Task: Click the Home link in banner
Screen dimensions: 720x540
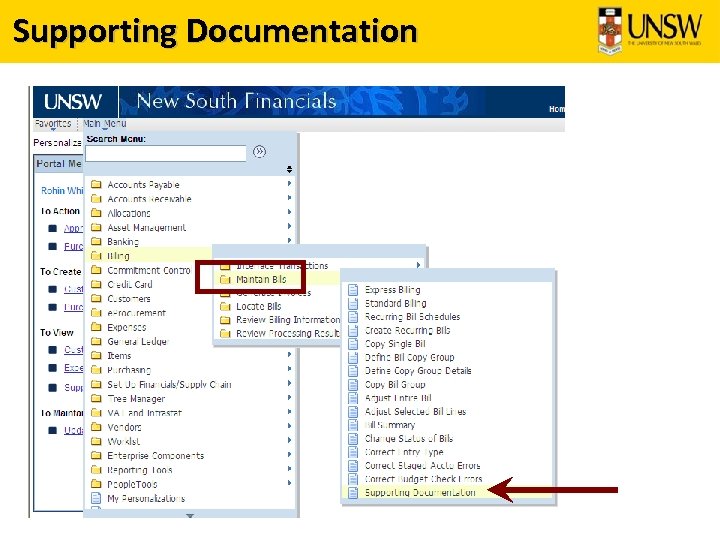Action: (557, 109)
